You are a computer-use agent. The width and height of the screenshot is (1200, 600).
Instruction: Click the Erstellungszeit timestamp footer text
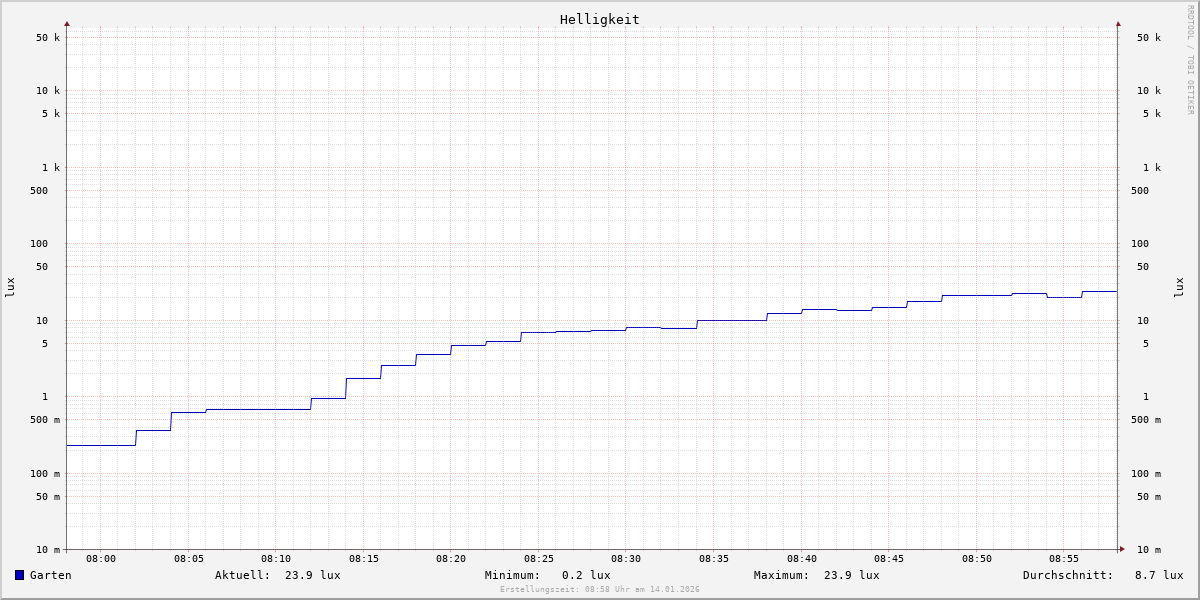tap(600, 590)
